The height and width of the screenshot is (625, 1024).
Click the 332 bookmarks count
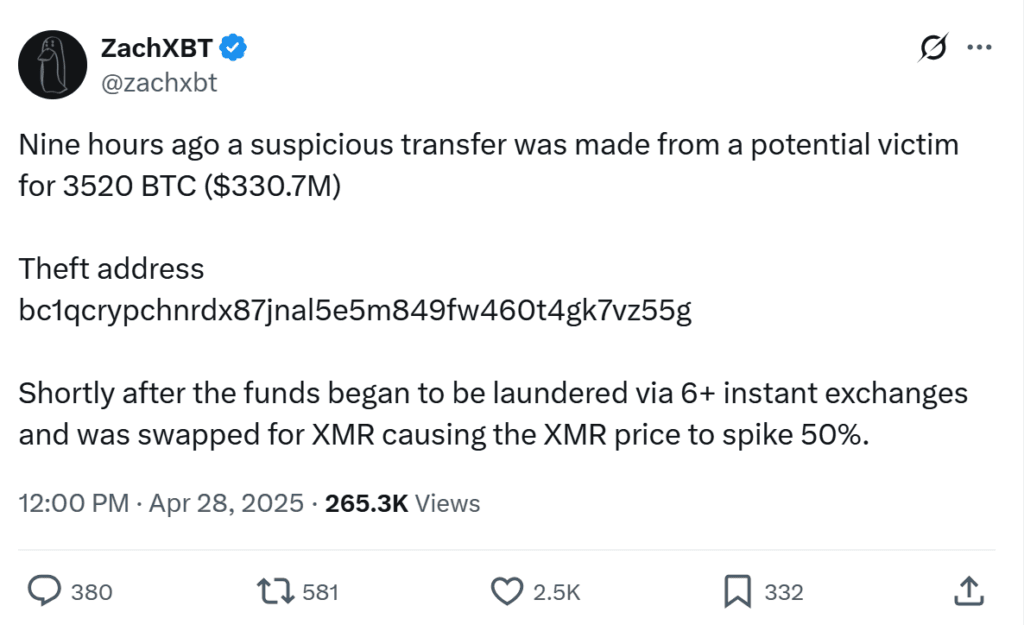(x=784, y=592)
